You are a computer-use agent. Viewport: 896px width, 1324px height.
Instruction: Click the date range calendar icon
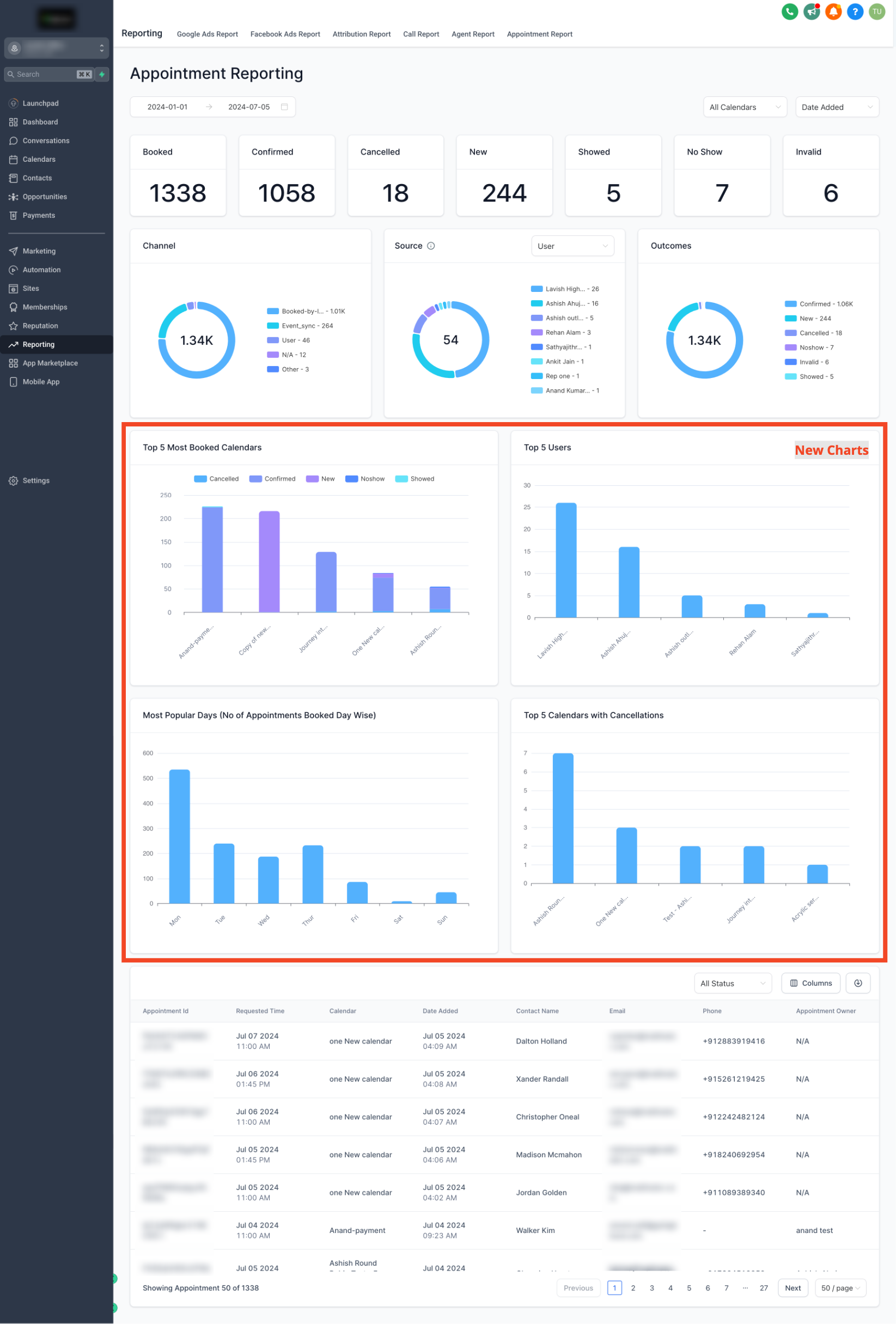(x=284, y=107)
